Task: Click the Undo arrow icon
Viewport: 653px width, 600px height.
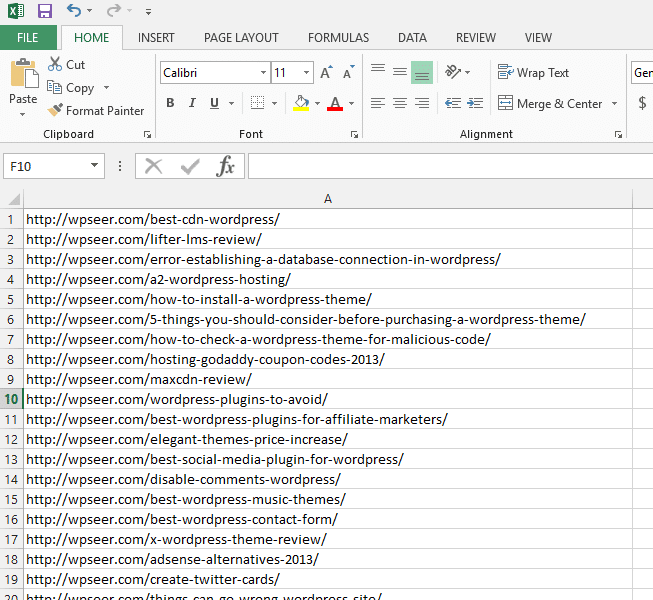Action: (x=74, y=10)
